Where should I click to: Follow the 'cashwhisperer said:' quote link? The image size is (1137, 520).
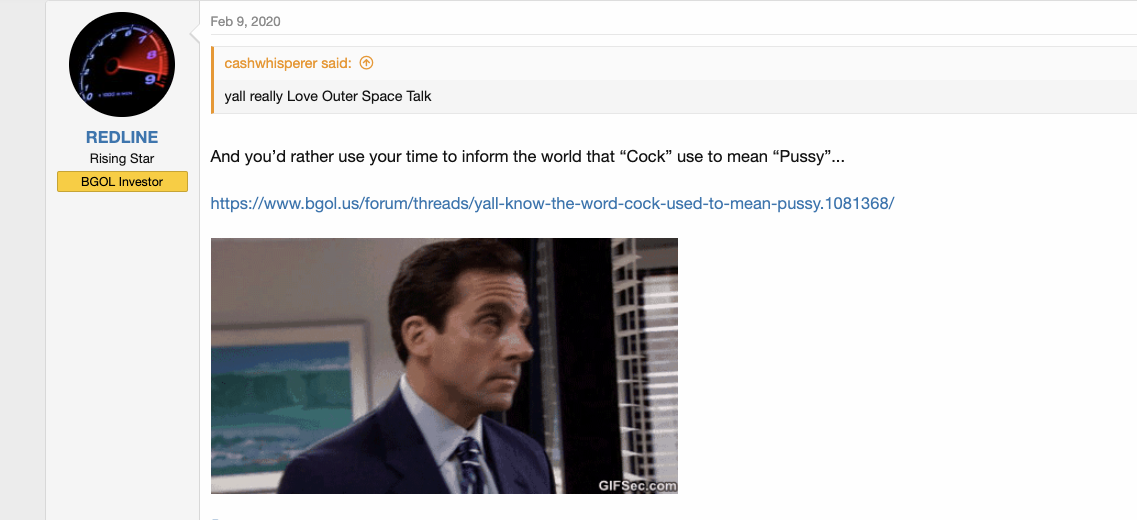click(x=288, y=63)
